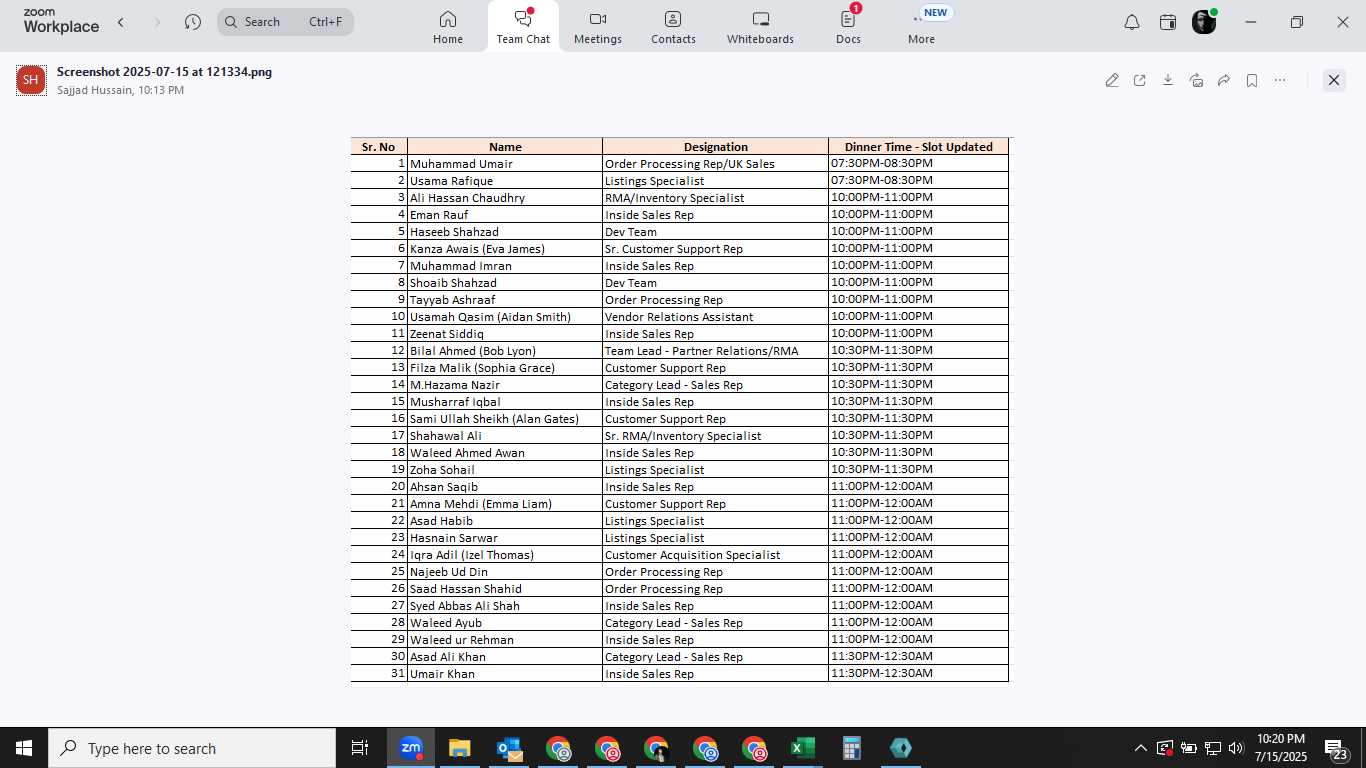Click the Zoom icon on the taskbar
The height and width of the screenshot is (768, 1366).
pyautogui.click(x=411, y=748)
